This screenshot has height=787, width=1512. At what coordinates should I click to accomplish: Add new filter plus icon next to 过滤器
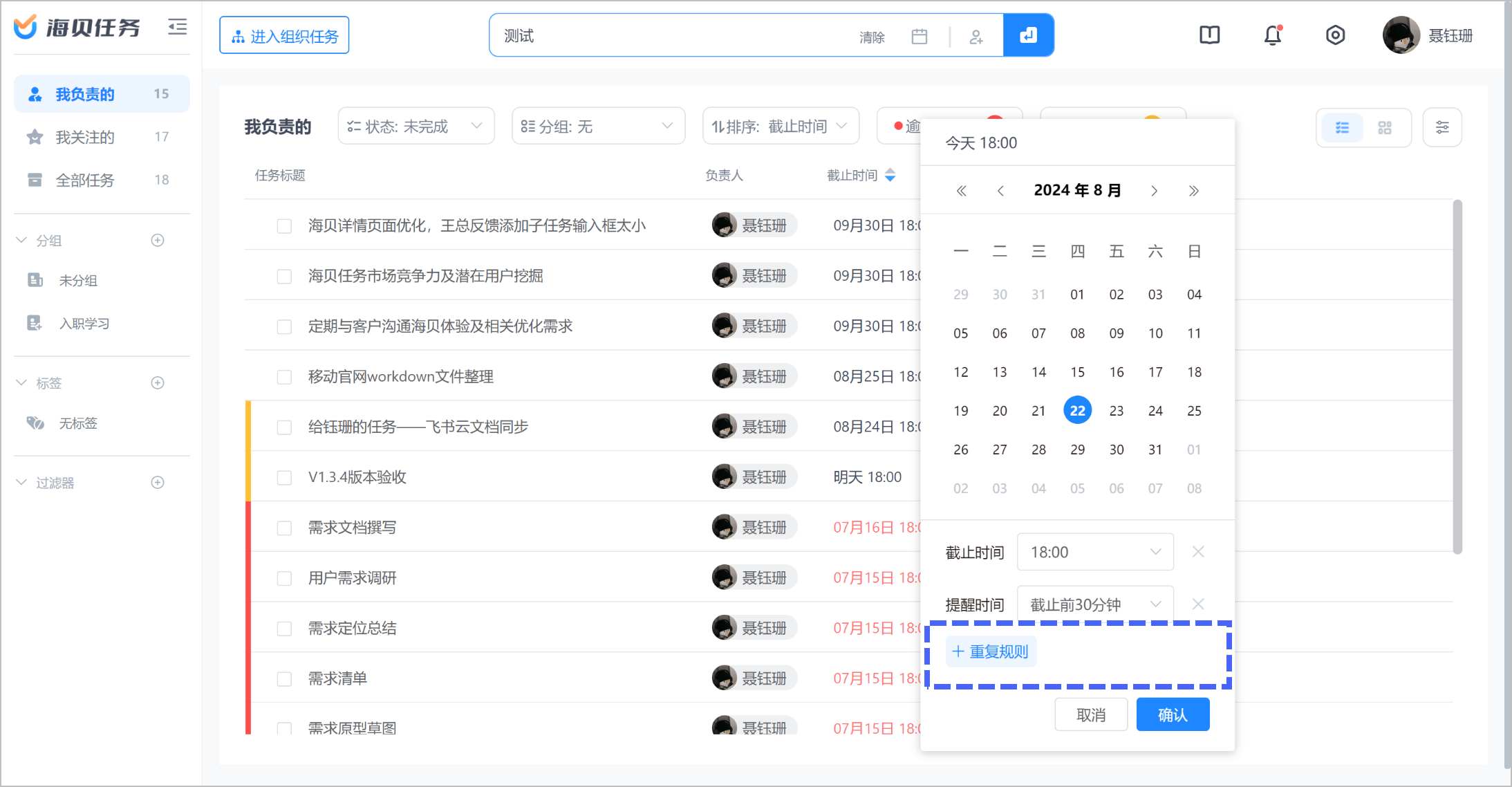[158, 482]
